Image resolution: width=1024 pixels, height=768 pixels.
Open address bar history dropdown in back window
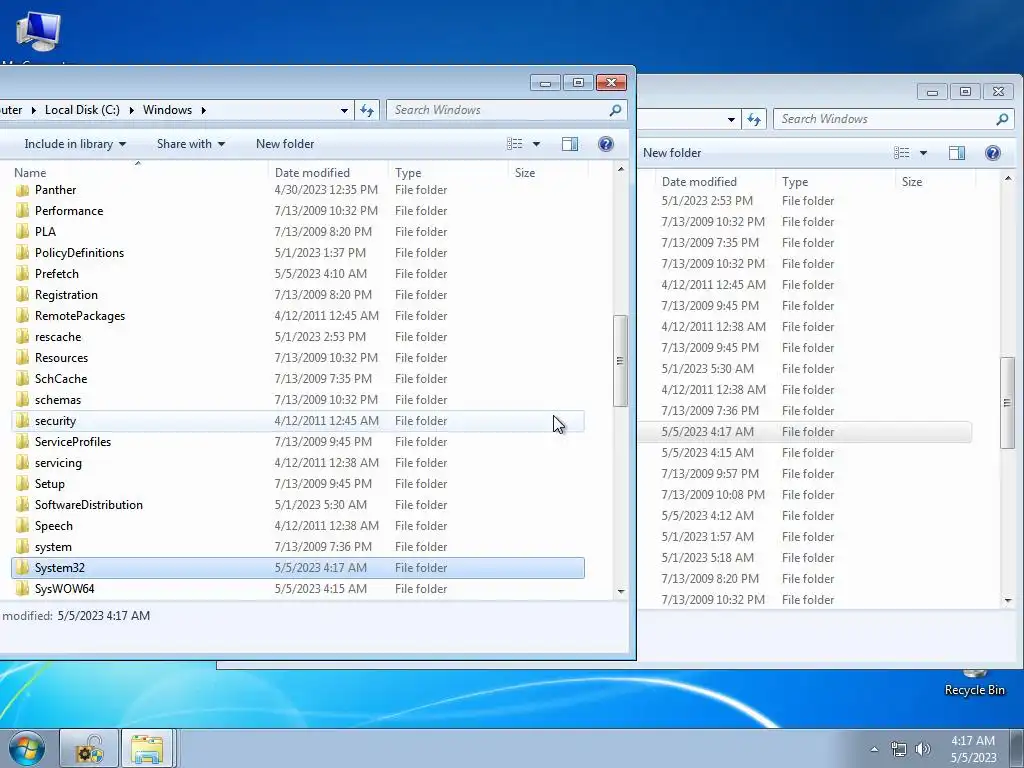(x=731, y=120)
